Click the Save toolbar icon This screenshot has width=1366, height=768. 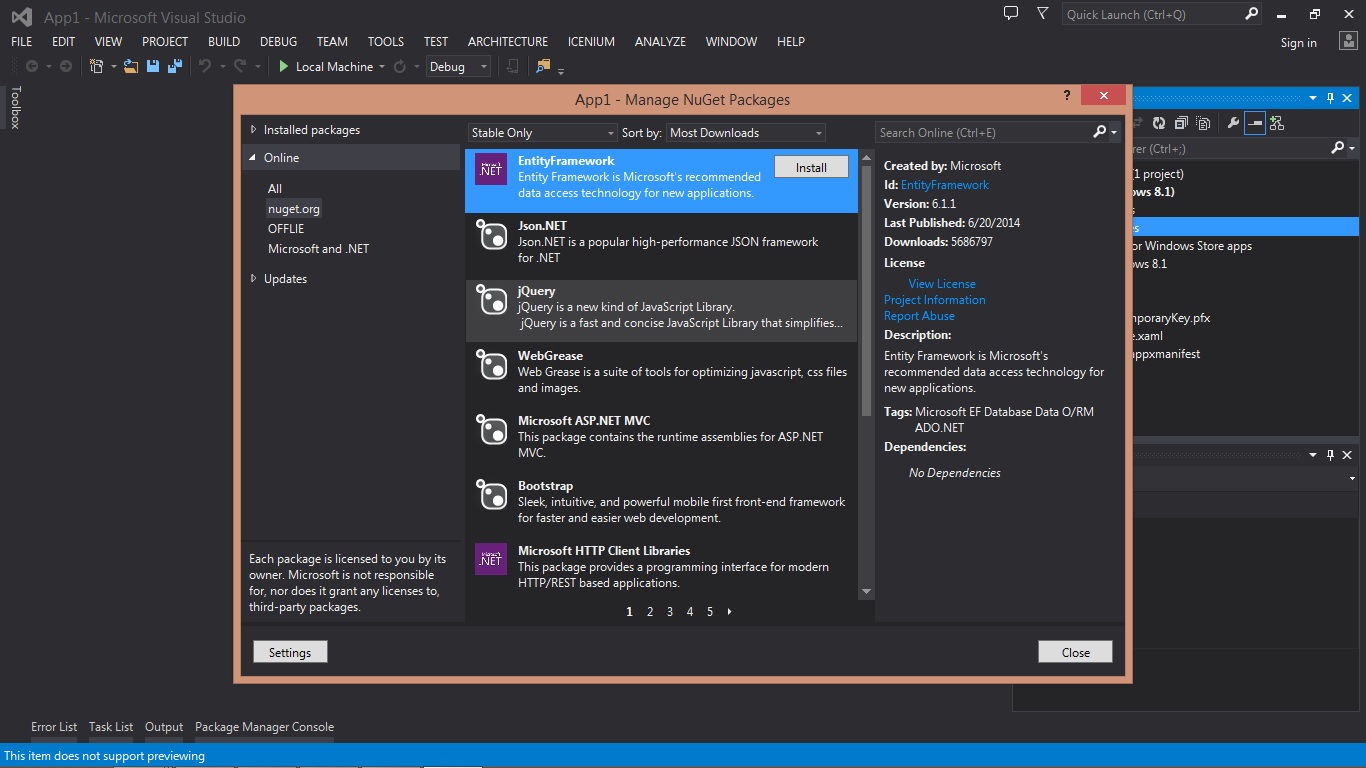[x=153, y=66]
